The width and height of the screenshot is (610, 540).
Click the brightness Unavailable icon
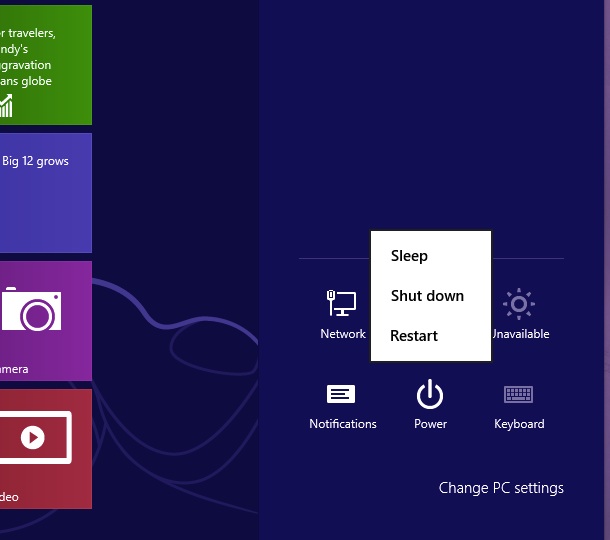(519, 303)
